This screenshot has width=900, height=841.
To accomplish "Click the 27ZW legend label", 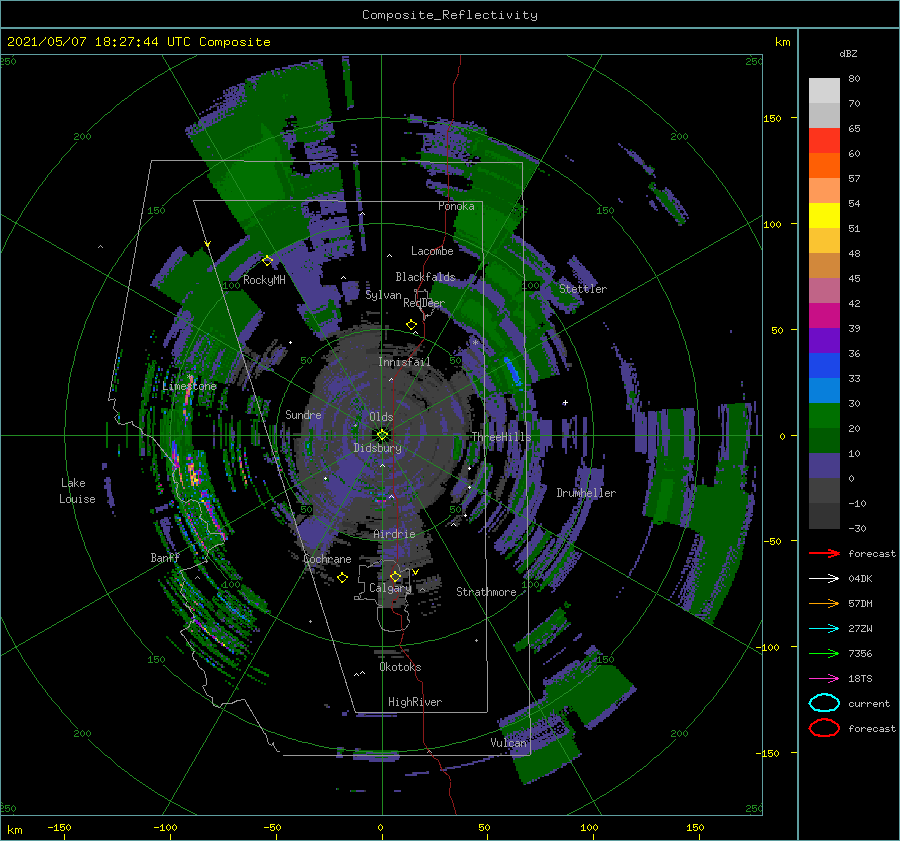I will [860, 629].
